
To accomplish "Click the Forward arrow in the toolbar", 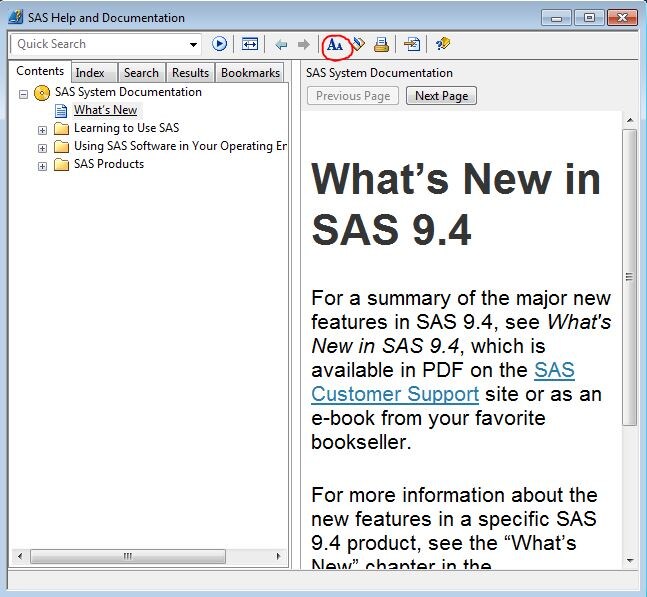I will pyautogui.click(x=303, y=44).
